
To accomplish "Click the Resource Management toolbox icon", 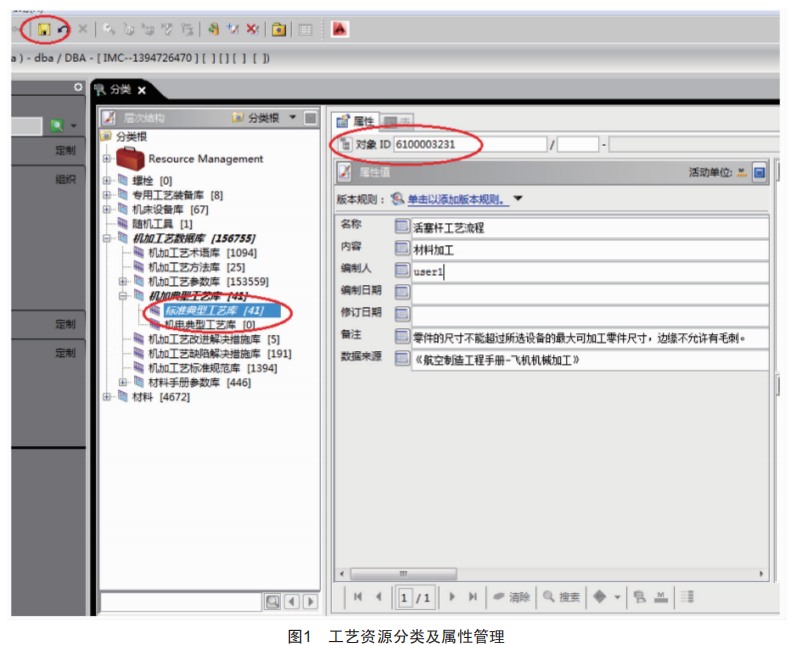I will tap(130, 158).
